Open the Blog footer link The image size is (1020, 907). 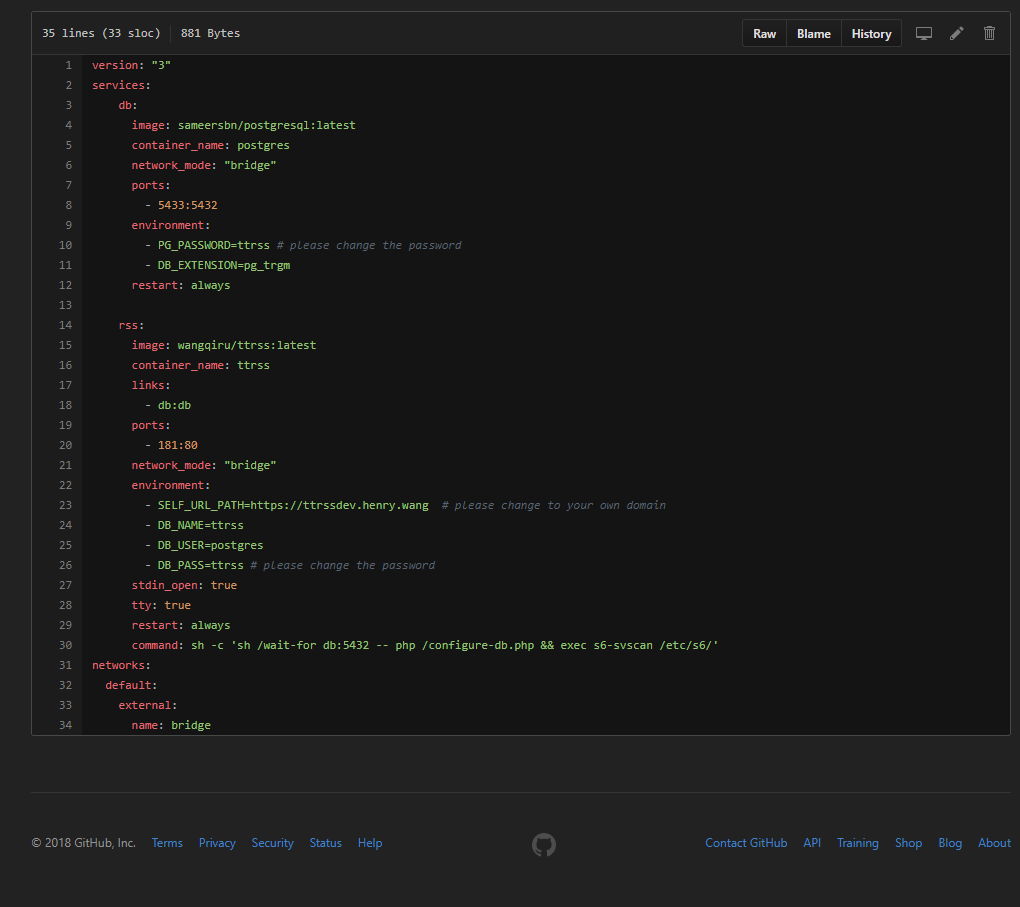[950, 843]
